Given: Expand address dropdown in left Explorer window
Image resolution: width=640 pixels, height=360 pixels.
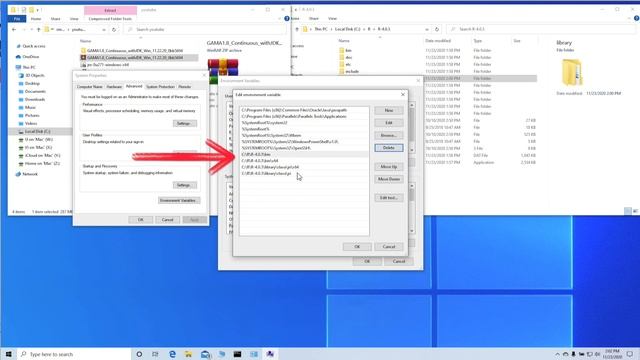Looking at the screenshot, I should tap(104, 29).
